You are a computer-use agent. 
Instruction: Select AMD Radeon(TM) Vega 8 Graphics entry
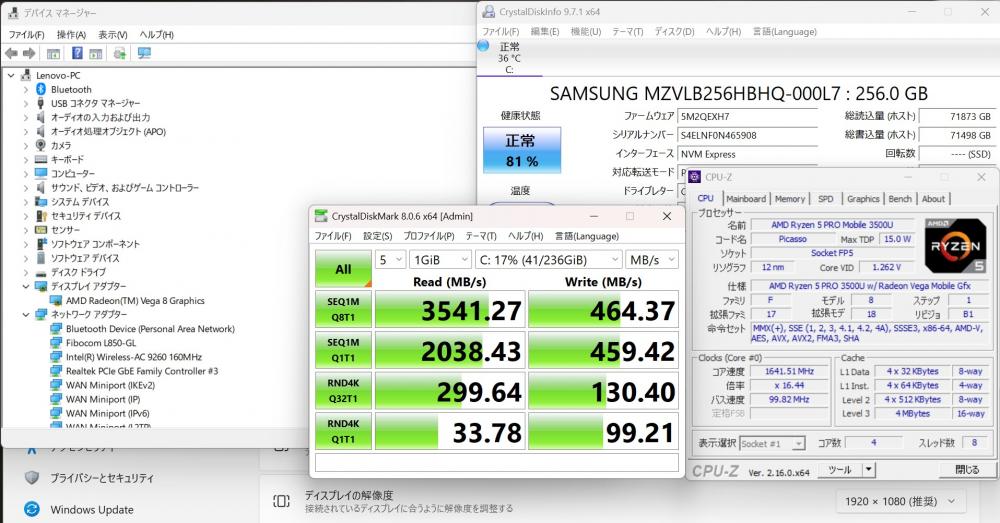[135, 300]
